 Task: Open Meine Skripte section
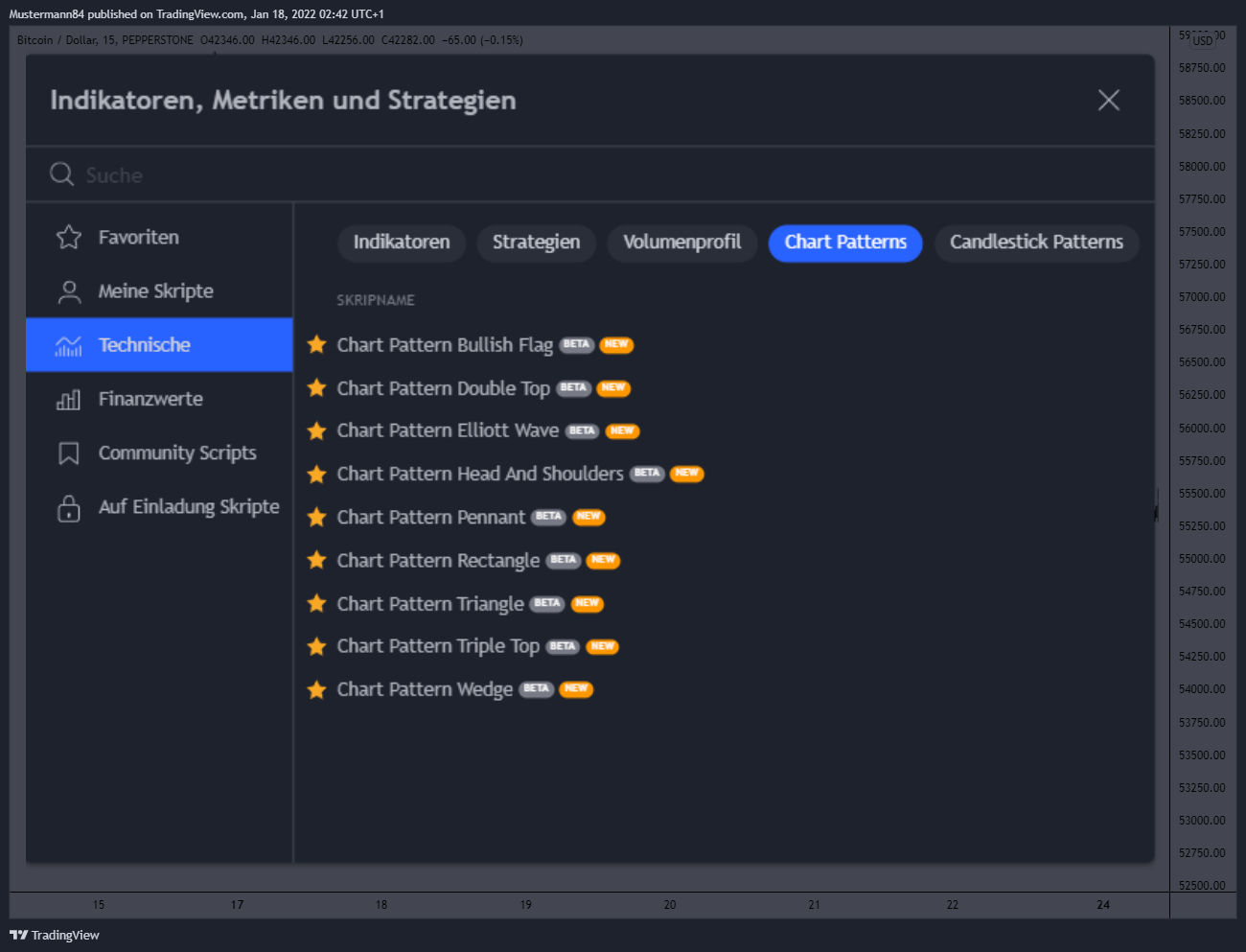coord(159,290)
